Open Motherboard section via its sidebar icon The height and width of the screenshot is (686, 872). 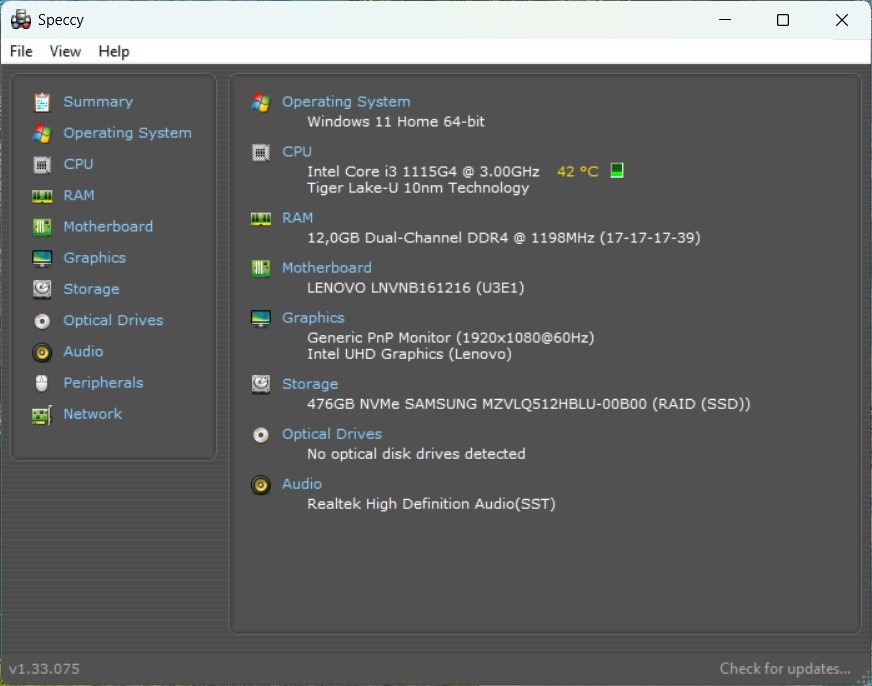click(41, 226)
